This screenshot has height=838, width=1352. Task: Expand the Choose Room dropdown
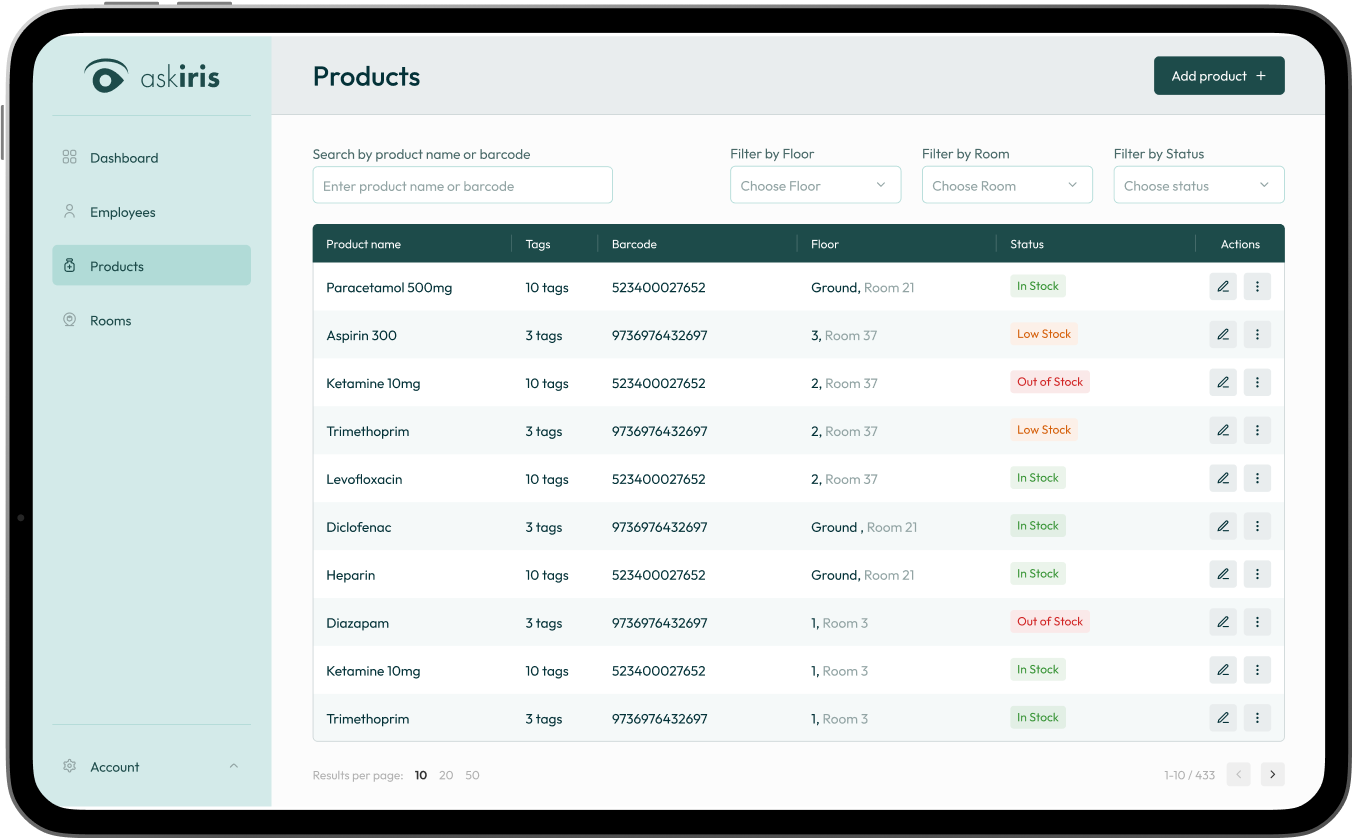point(1006,186)
